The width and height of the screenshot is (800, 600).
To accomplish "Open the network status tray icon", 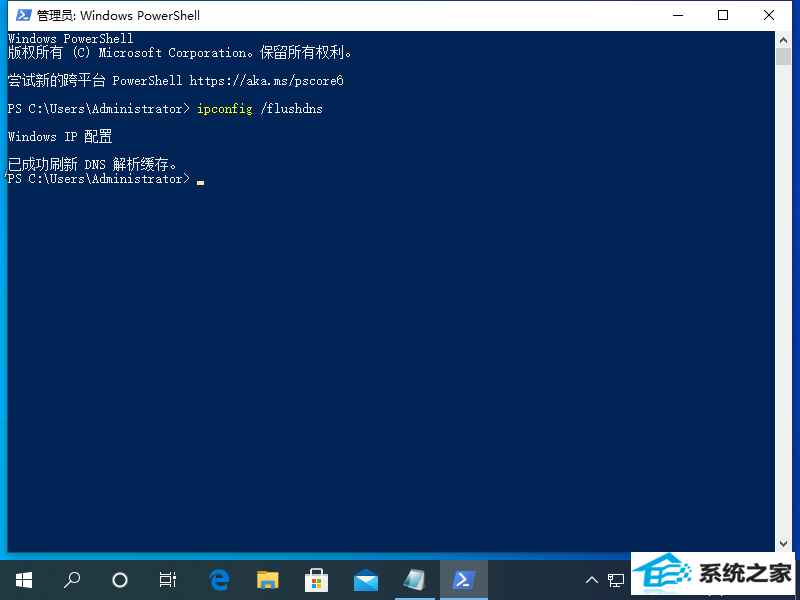I will click(616, 580).
